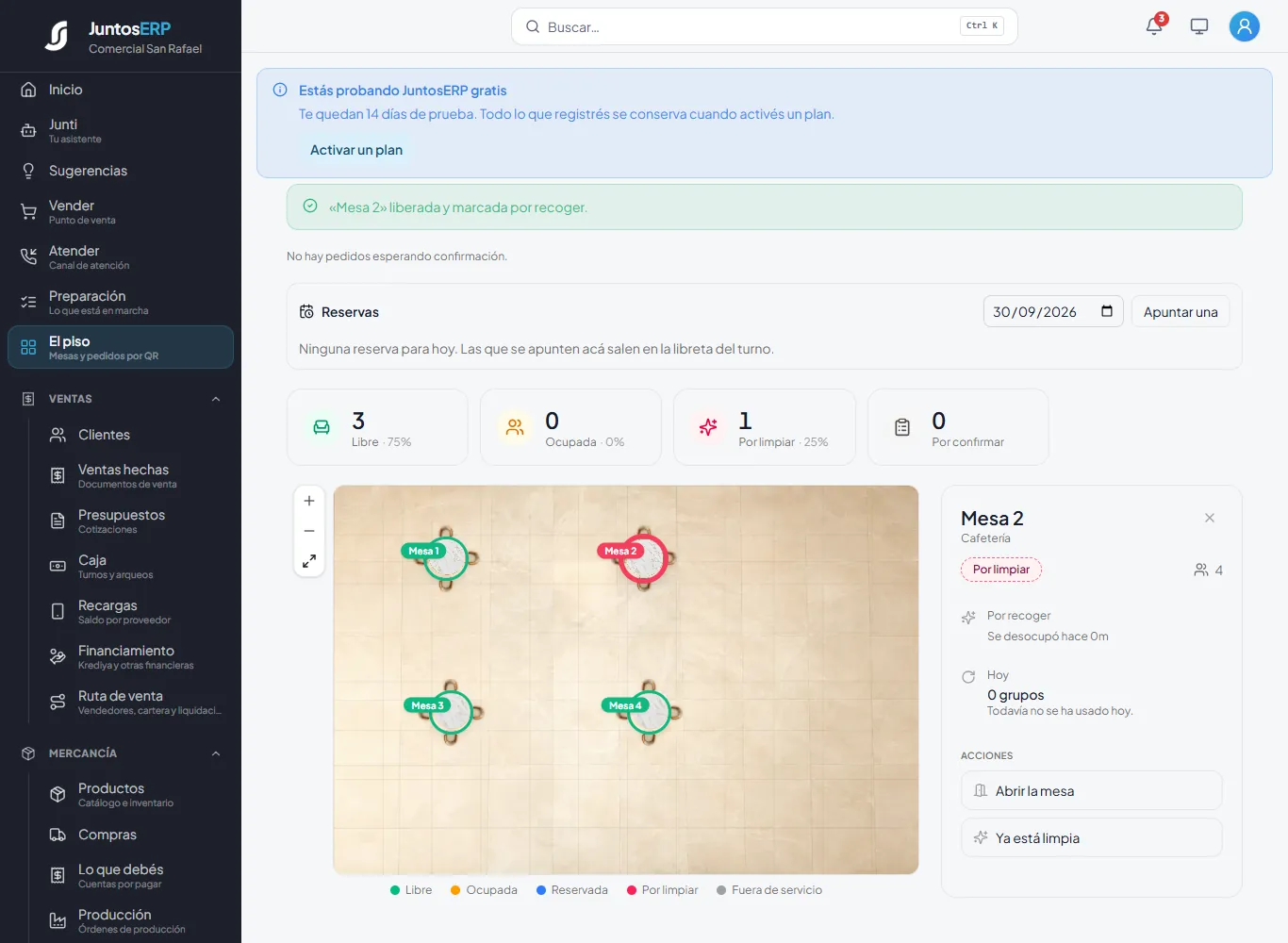The height and width of the screenshot is (943, 1288).
Task: Open Productos catalog
Action: [x=135, y=794]
